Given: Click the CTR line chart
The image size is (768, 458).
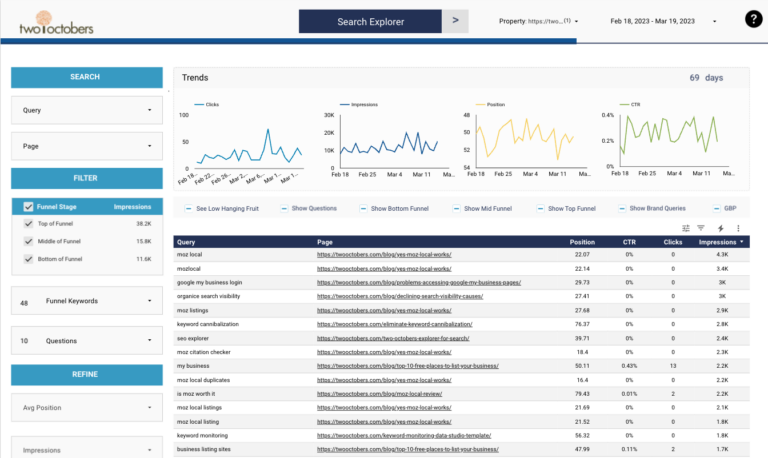Looking at the screenshot, I should (669, 140).
